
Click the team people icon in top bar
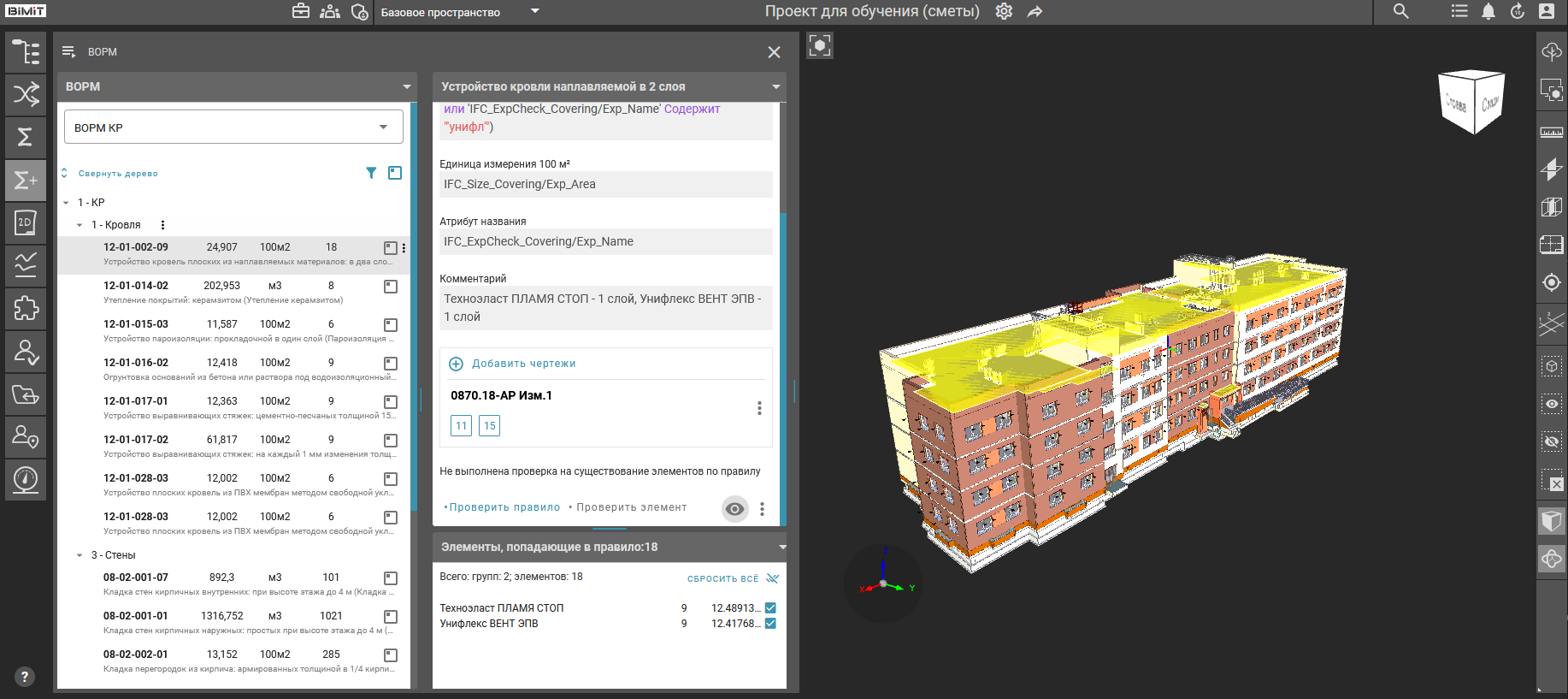coord(330,12)
